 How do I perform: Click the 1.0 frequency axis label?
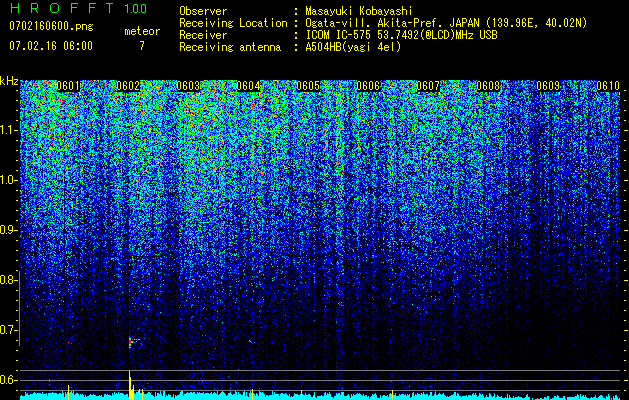click(7, 180)
